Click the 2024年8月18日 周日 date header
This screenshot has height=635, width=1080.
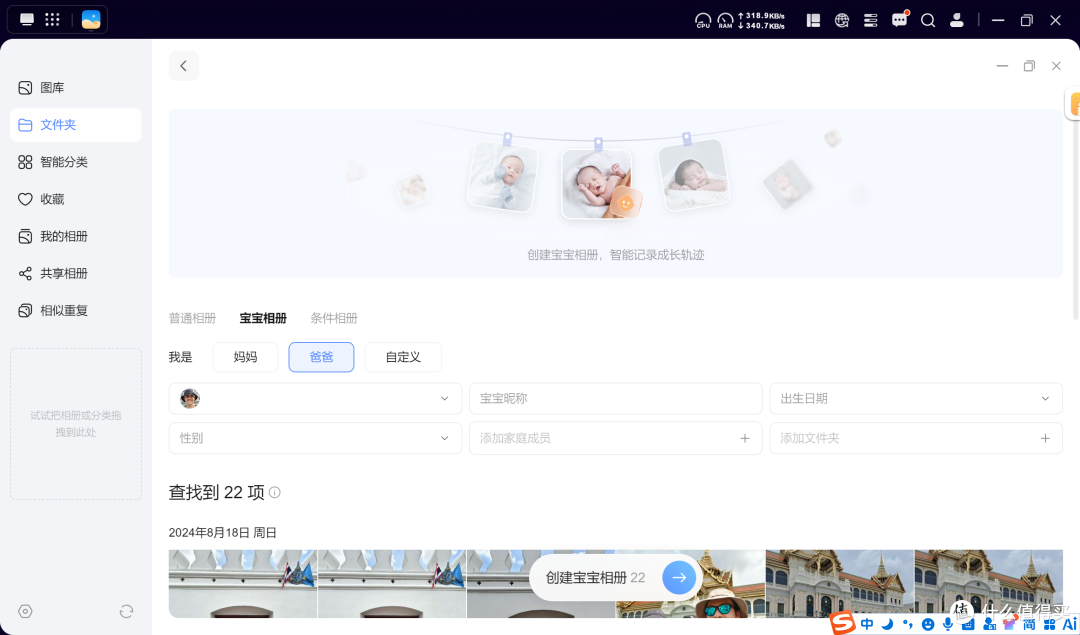click(x=222, y=532)
